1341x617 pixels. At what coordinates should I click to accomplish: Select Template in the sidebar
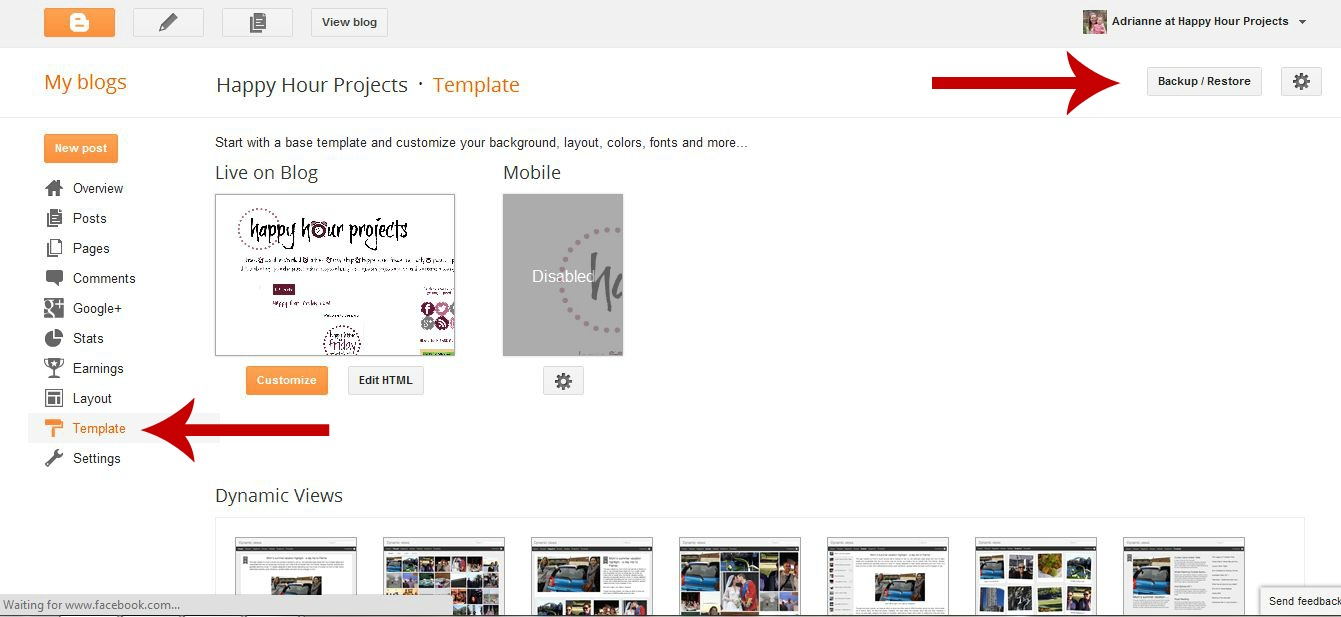pos(99,428)
